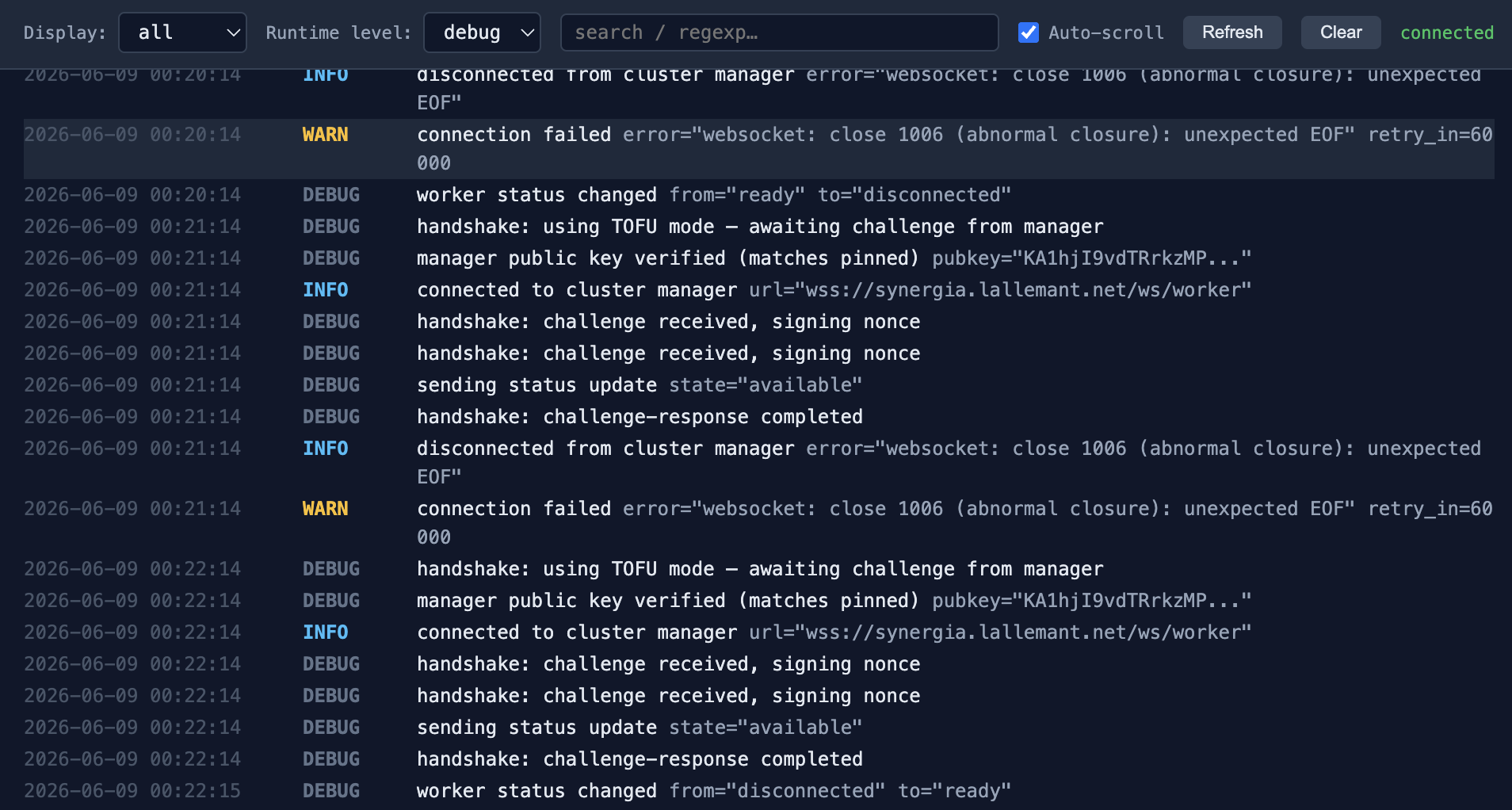Click 00:21:14 challenge-response completed line
1512x810 pixels.
coord(758,417)
